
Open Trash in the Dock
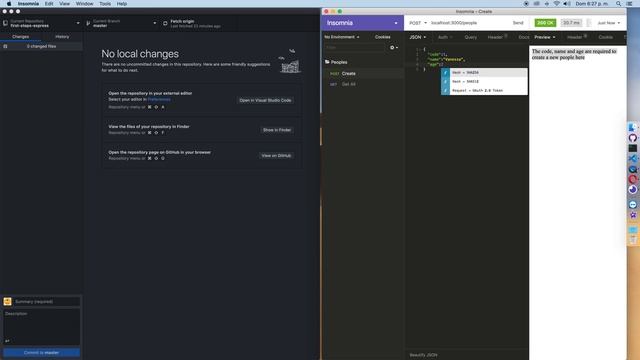(633, 240)
